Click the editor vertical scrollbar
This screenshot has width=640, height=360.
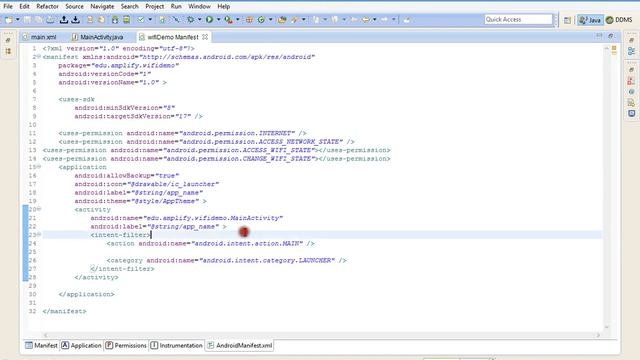[x=607, y=187]
